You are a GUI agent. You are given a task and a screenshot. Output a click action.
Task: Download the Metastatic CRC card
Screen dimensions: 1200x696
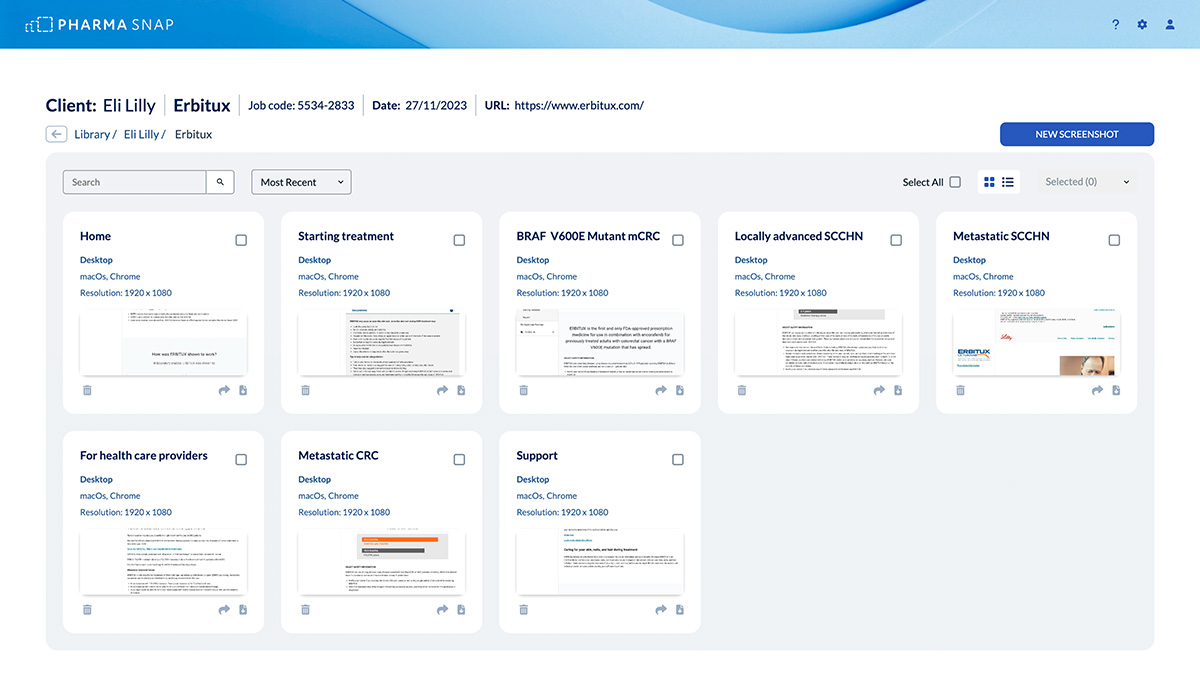[460, 609]
